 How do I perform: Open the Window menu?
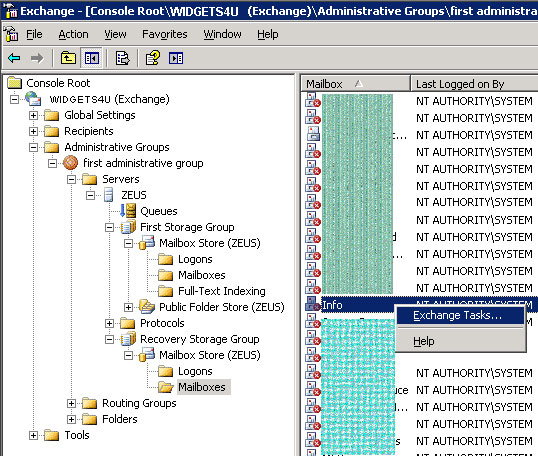coord(222,34)
